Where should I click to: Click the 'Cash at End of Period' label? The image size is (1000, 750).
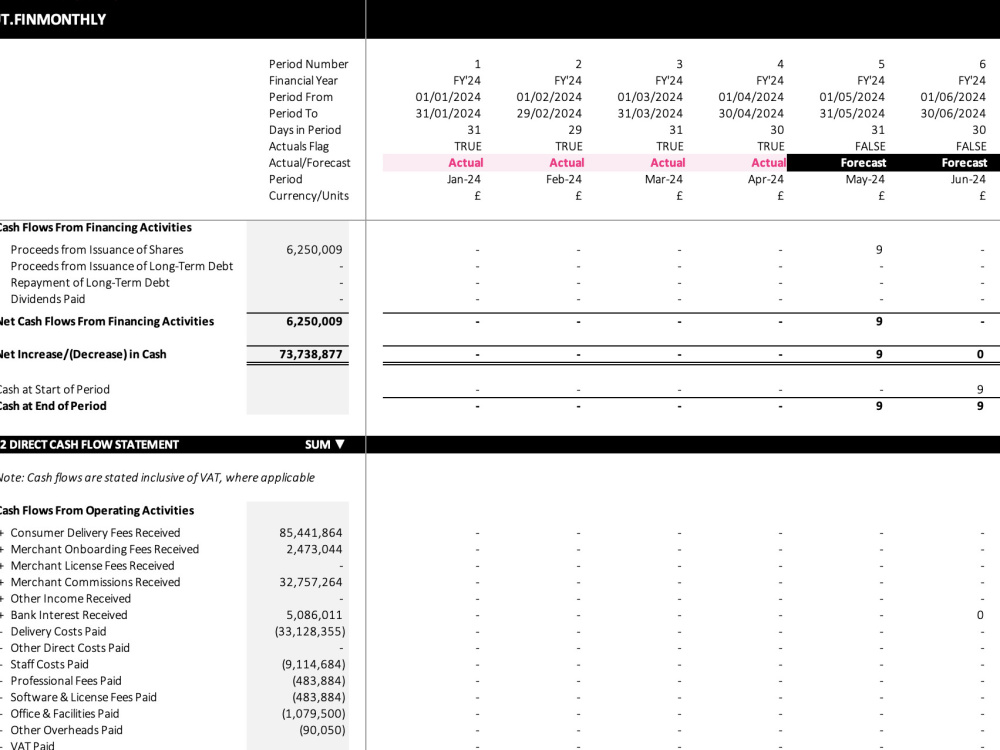53,406
